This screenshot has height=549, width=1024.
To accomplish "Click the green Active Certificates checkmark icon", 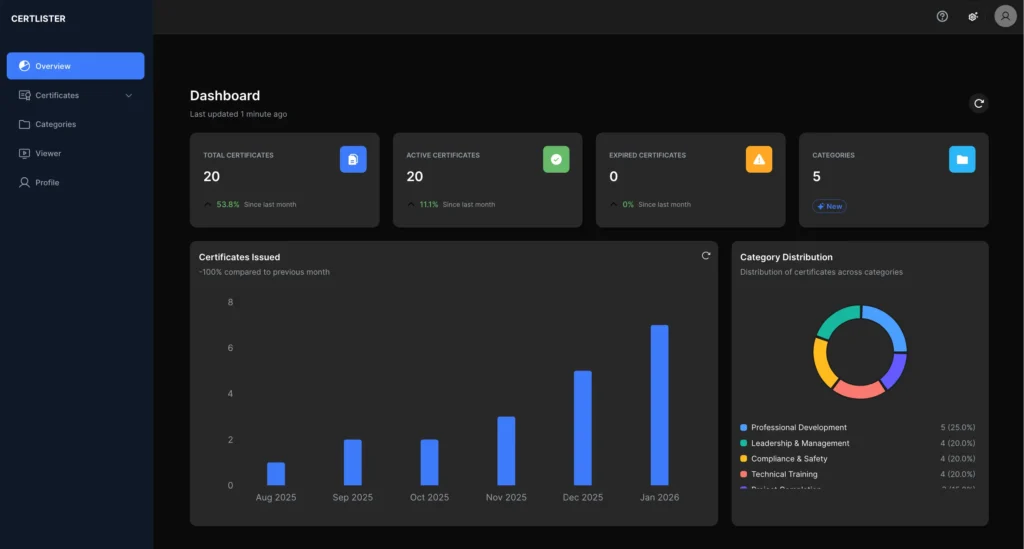I will [556, 159].
